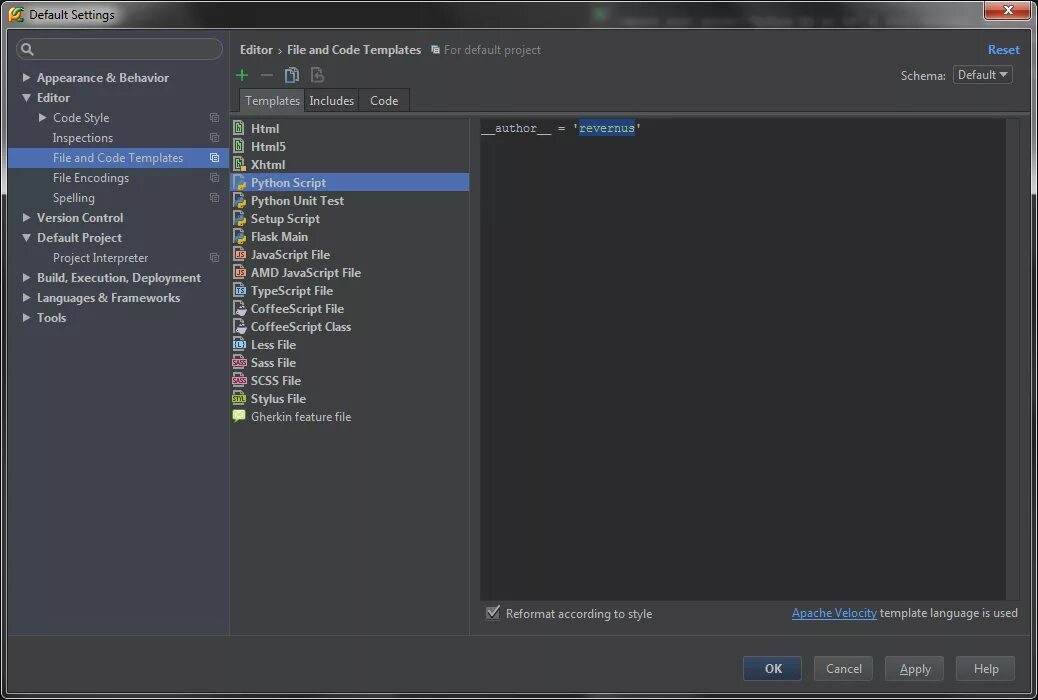This screenshot has width=1038, height=700.
Task: Click the SCSS File pink icon
Action: tap(239, 380)
